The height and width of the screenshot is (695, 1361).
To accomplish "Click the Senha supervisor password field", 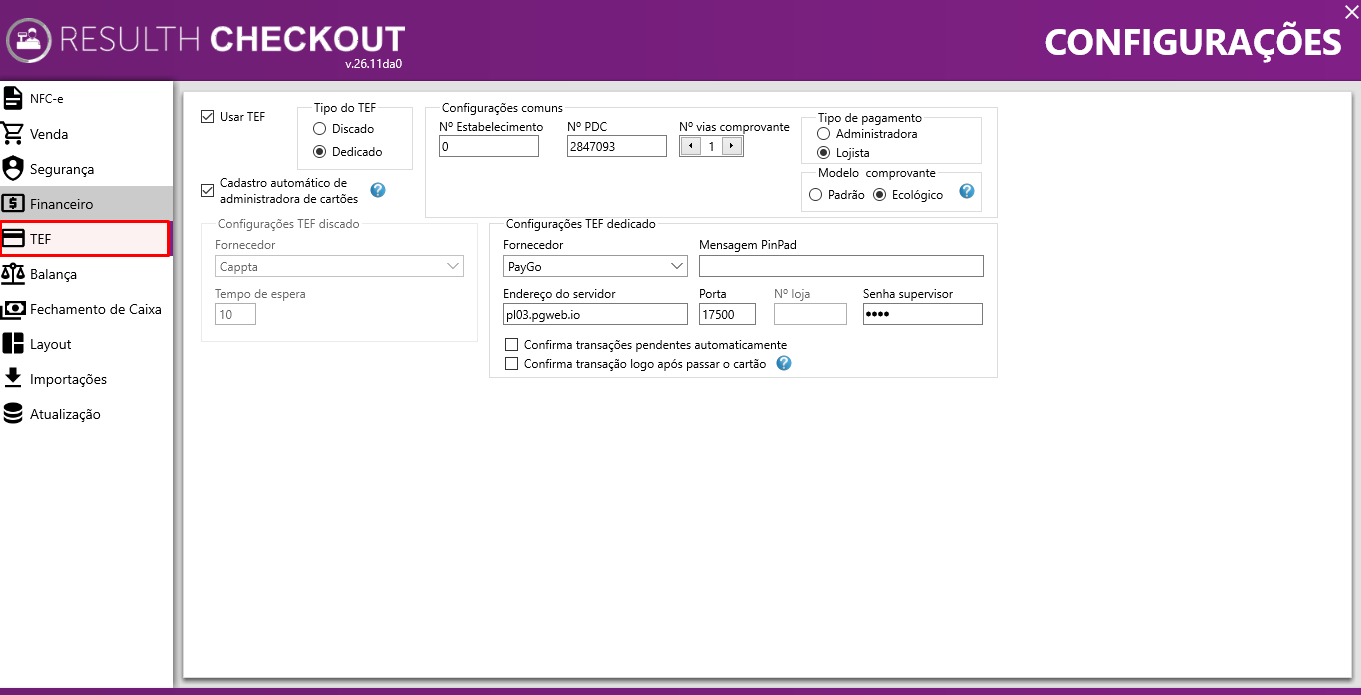I will click(923, 314).
